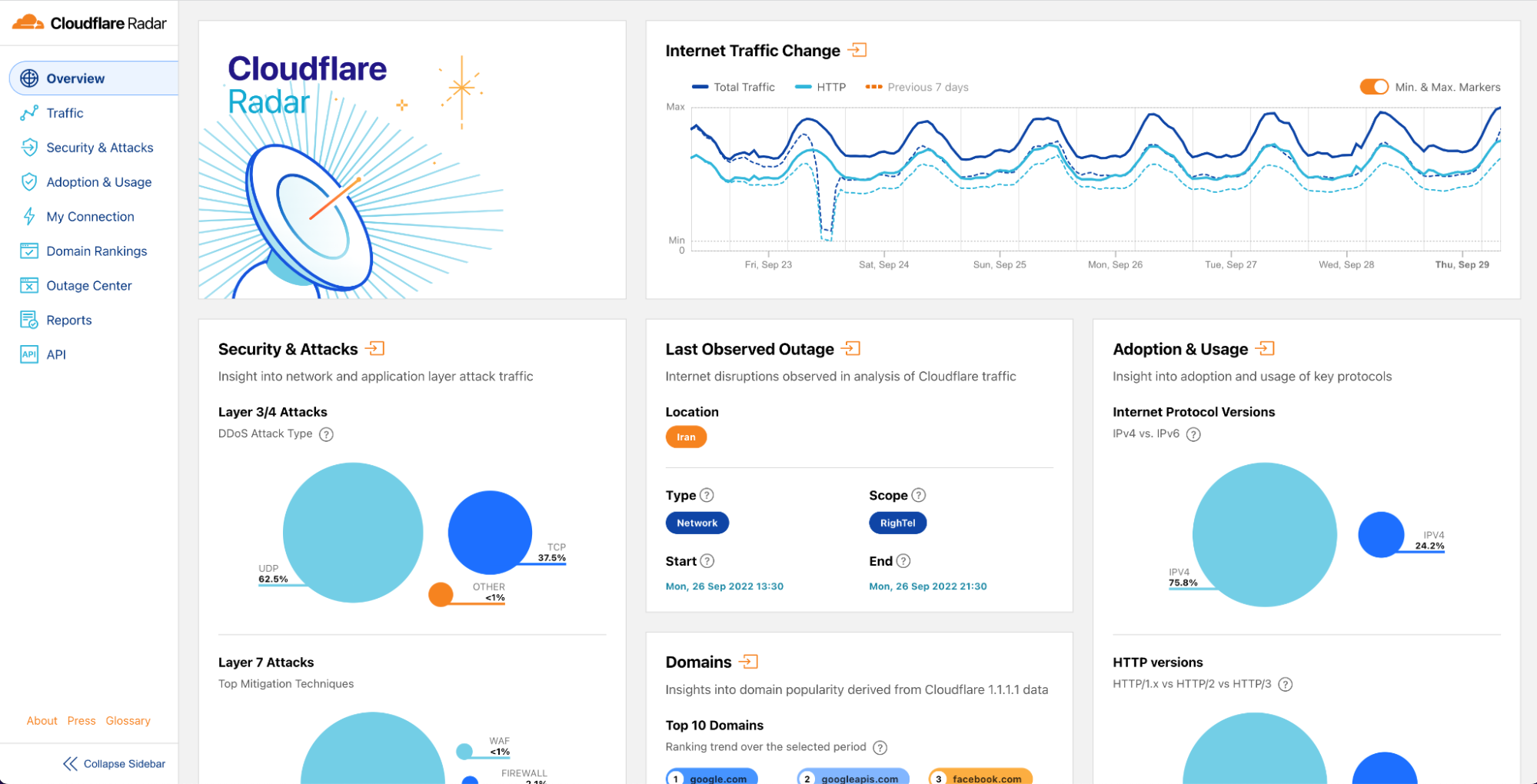Image resolution: width=1537 pixels, height=784 pixels.
Task: Open Adoption & Usage page
Action: click(99, 182)
